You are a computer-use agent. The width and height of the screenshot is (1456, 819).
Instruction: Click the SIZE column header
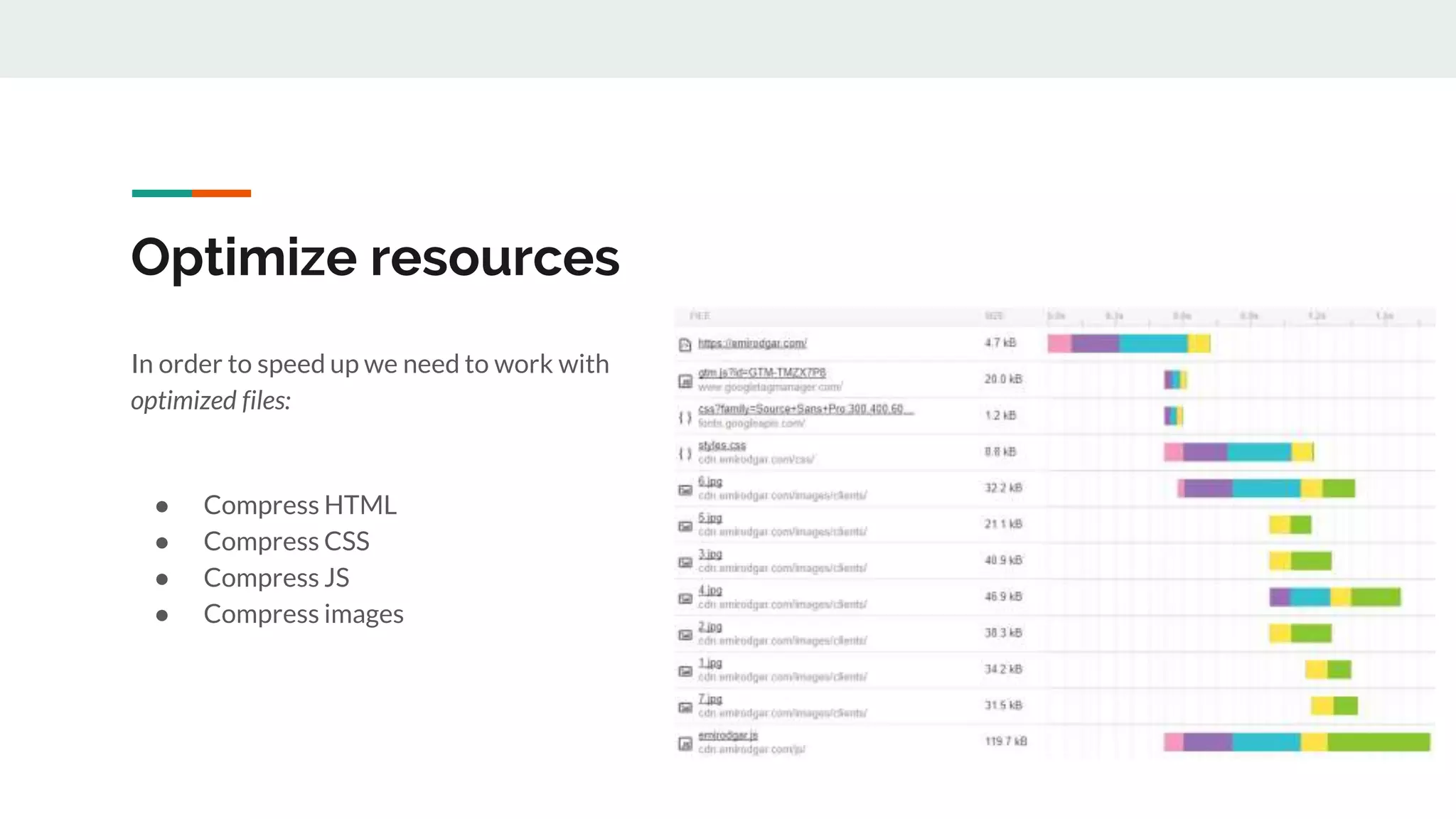coord(994,316)
